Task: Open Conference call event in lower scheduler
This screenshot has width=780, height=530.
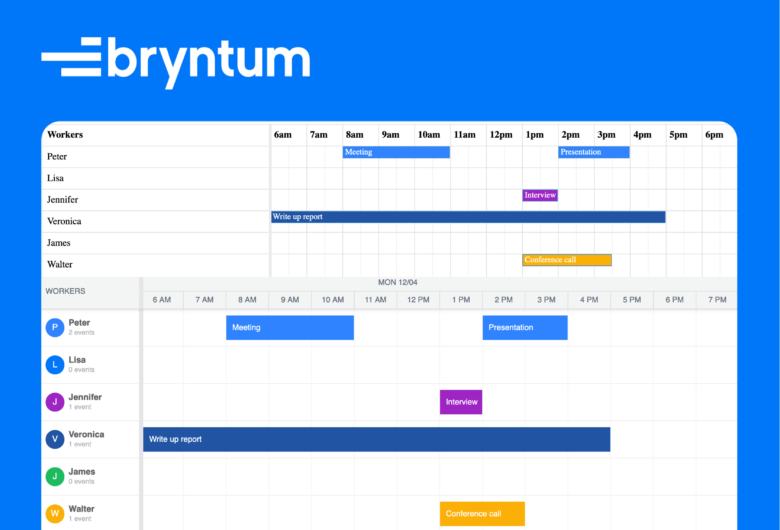Action: [x=483, y=514]
